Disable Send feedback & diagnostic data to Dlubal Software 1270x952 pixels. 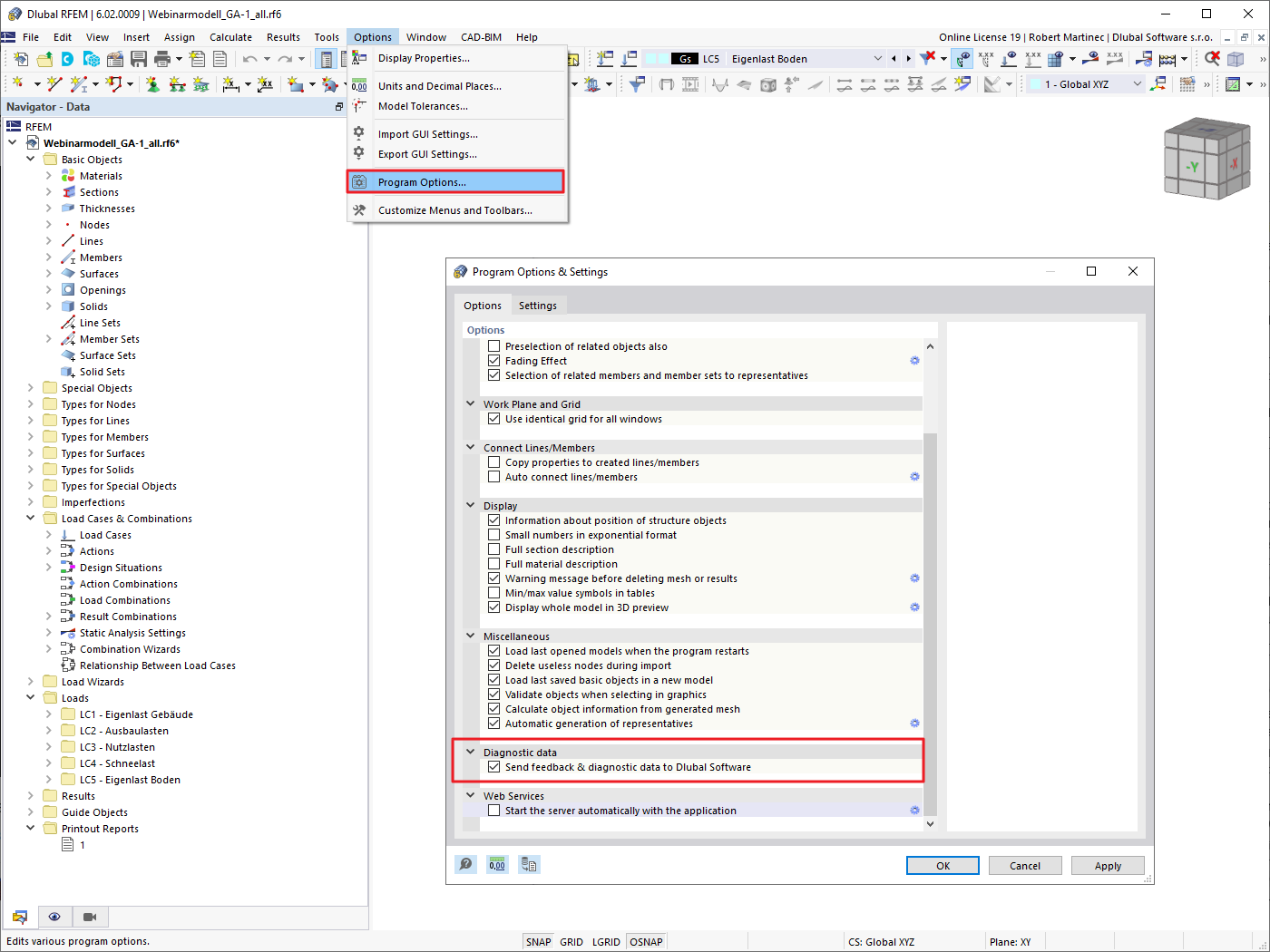(493, 766)
